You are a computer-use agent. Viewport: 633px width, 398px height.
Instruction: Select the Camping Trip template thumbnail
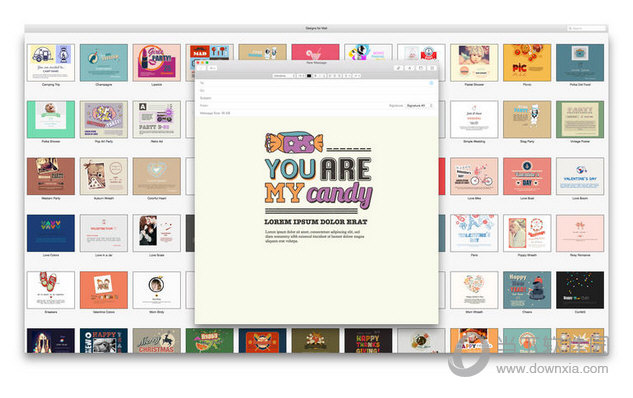point(51,63)
